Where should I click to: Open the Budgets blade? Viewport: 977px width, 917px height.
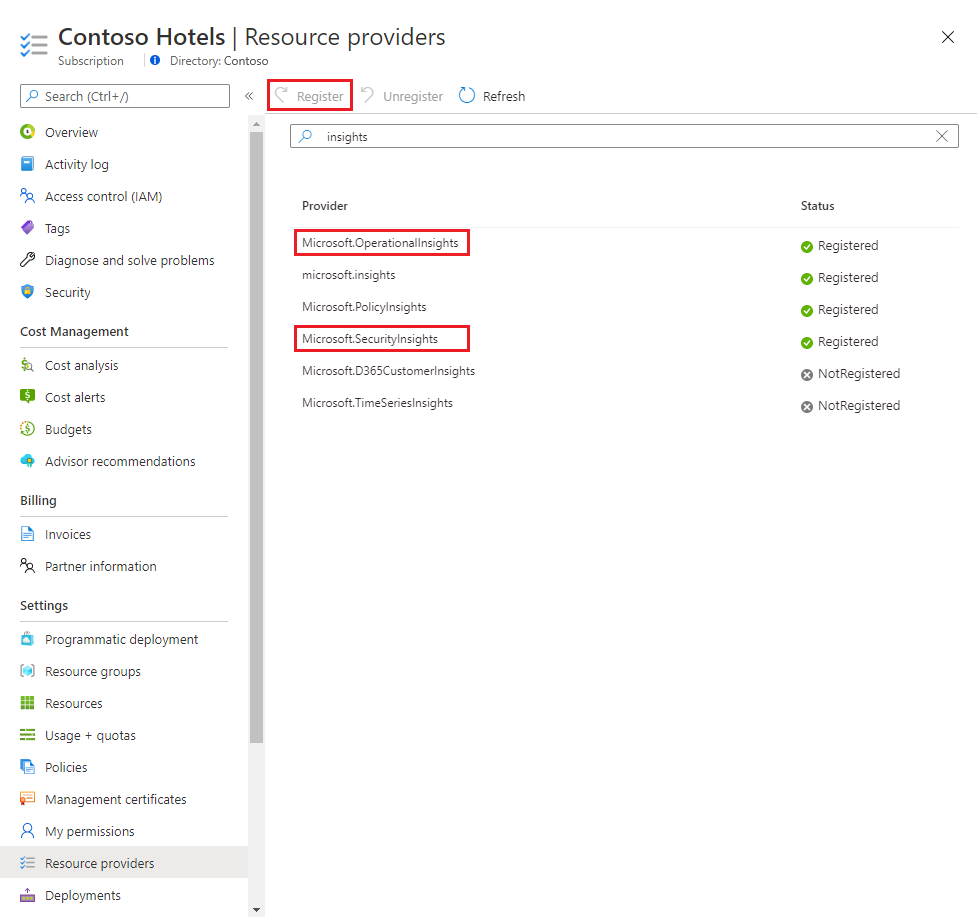click(x=70, y=429)
